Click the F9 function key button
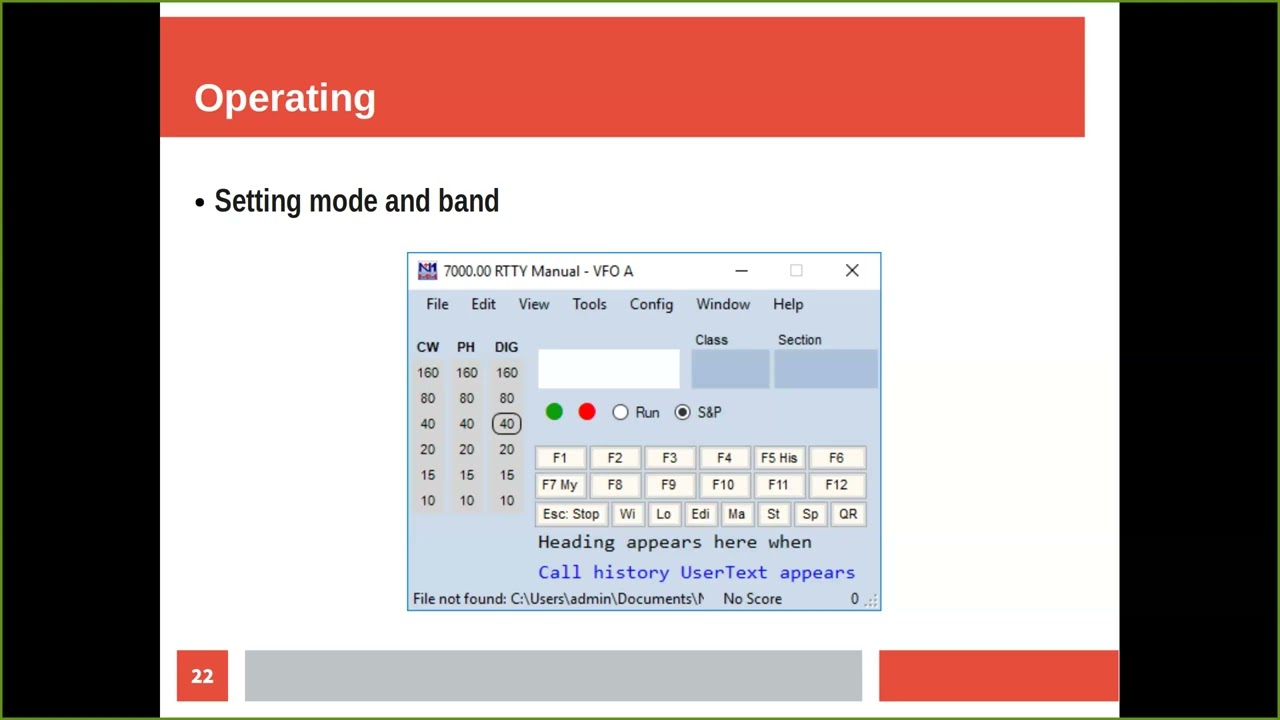The height and width of the screenshot is (720, 1280). 669,485
